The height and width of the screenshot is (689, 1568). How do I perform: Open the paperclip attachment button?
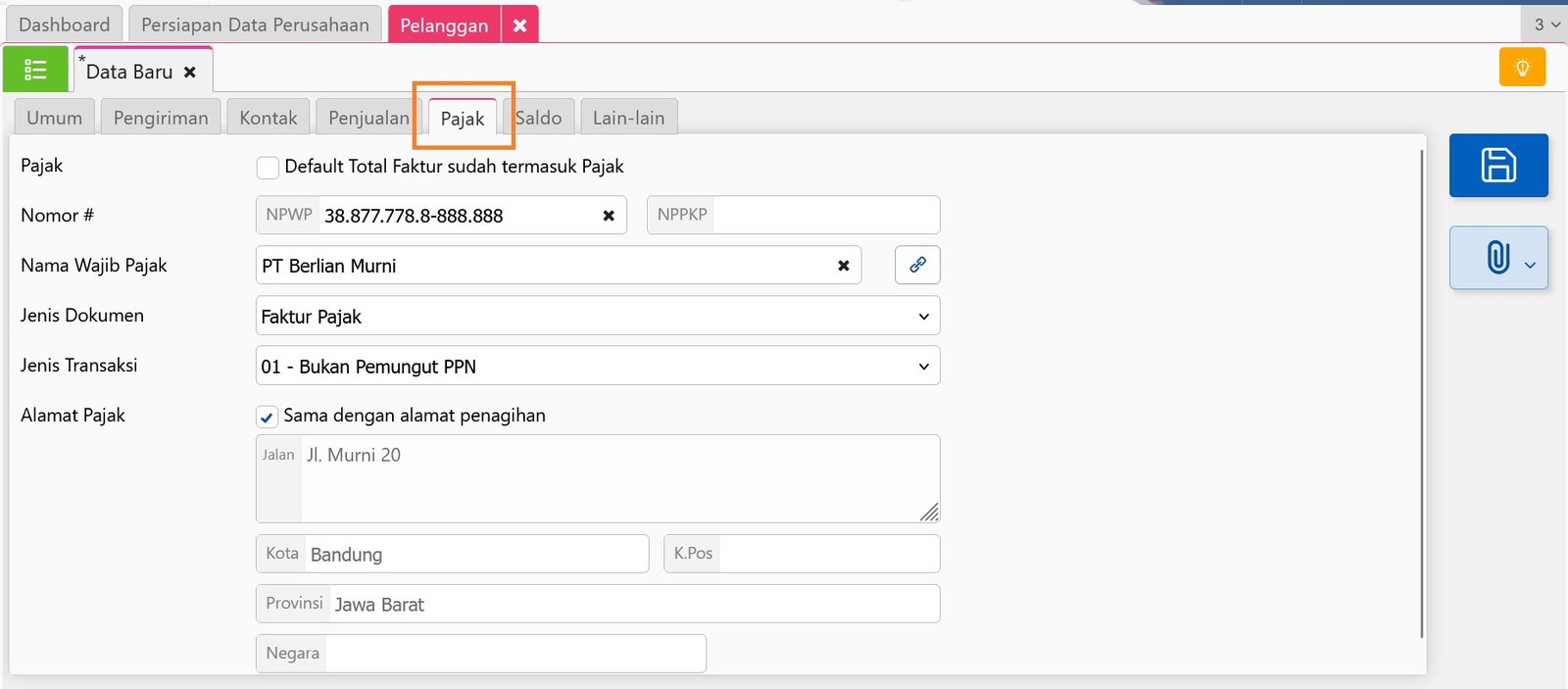click(x=1497, y=258)
